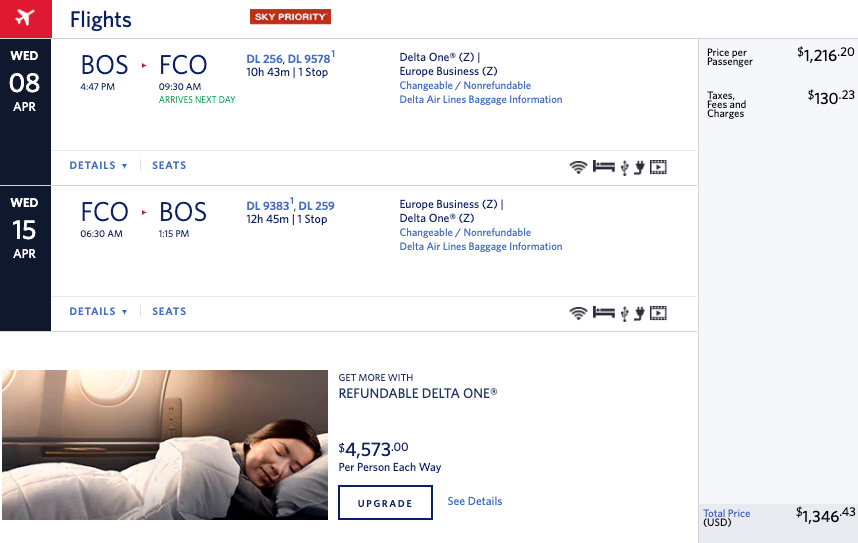Screen dimensions: 858x543
Task: Click the Wi-Fi icon for the BOS–FCO flight
Action: [578, 167]
